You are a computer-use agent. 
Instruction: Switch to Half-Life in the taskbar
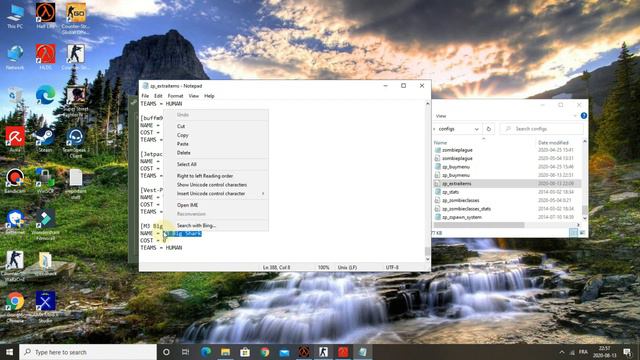coord(304,352)
